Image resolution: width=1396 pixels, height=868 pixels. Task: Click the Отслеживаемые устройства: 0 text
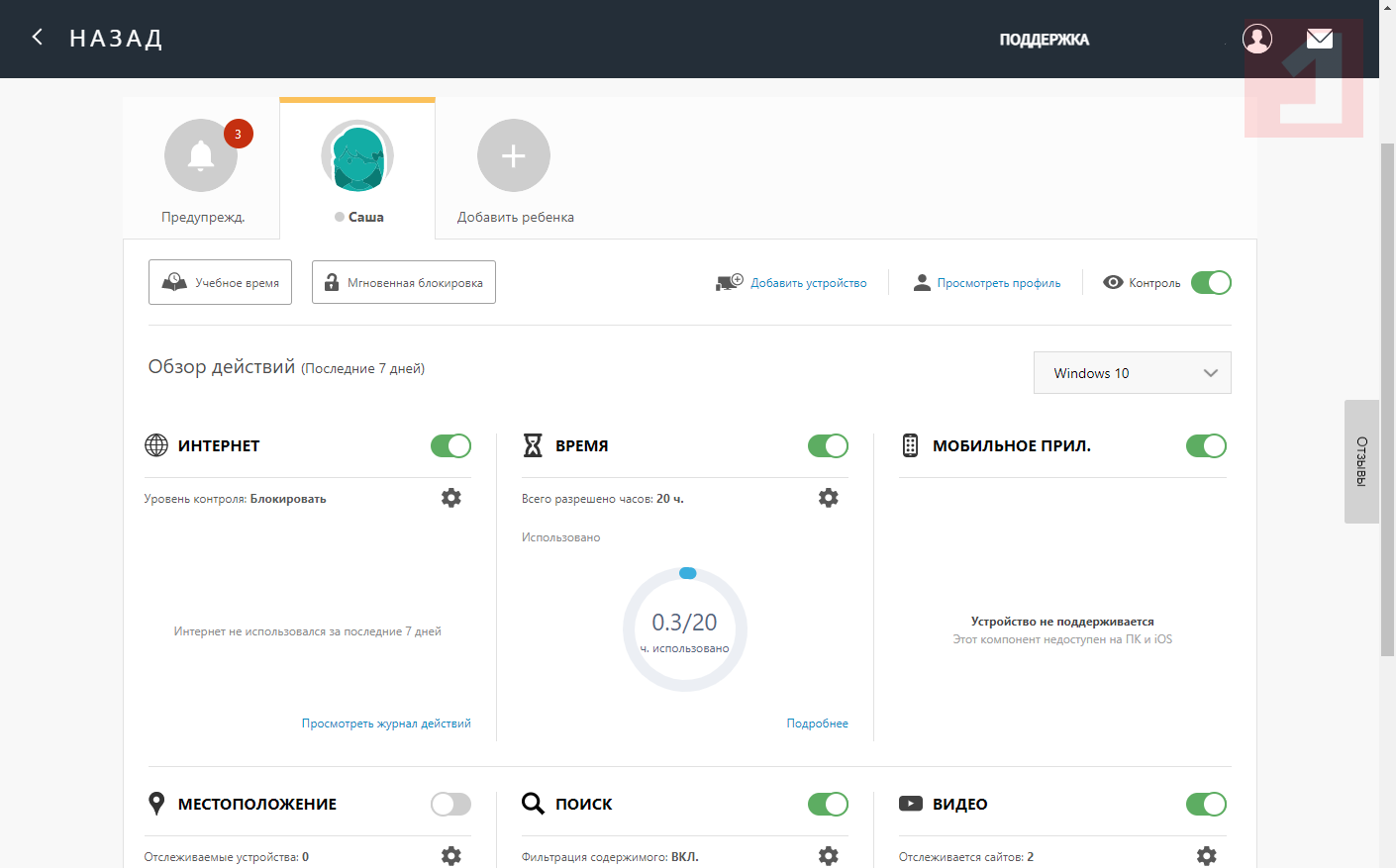pyautogui.click(x=227, y=857)
